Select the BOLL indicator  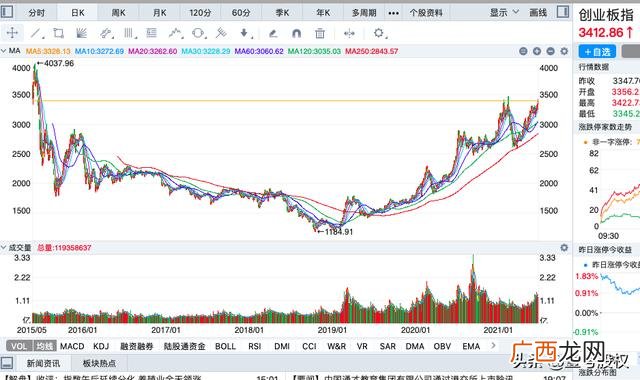(x=225, y=346)
